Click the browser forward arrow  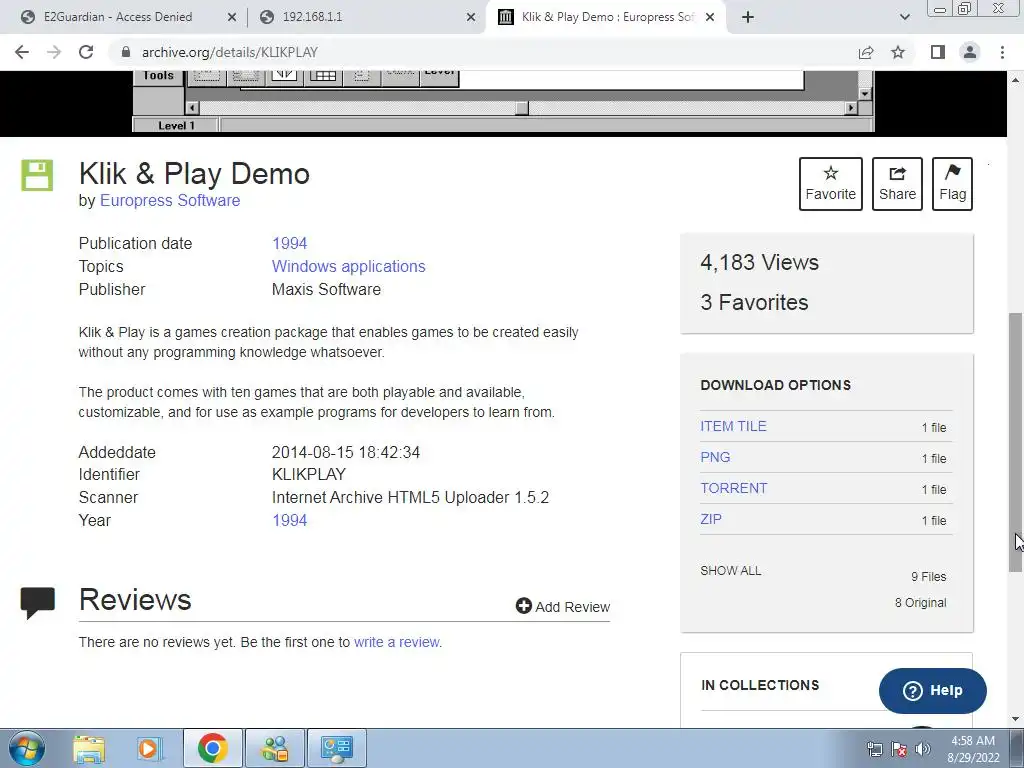(54, 52)
